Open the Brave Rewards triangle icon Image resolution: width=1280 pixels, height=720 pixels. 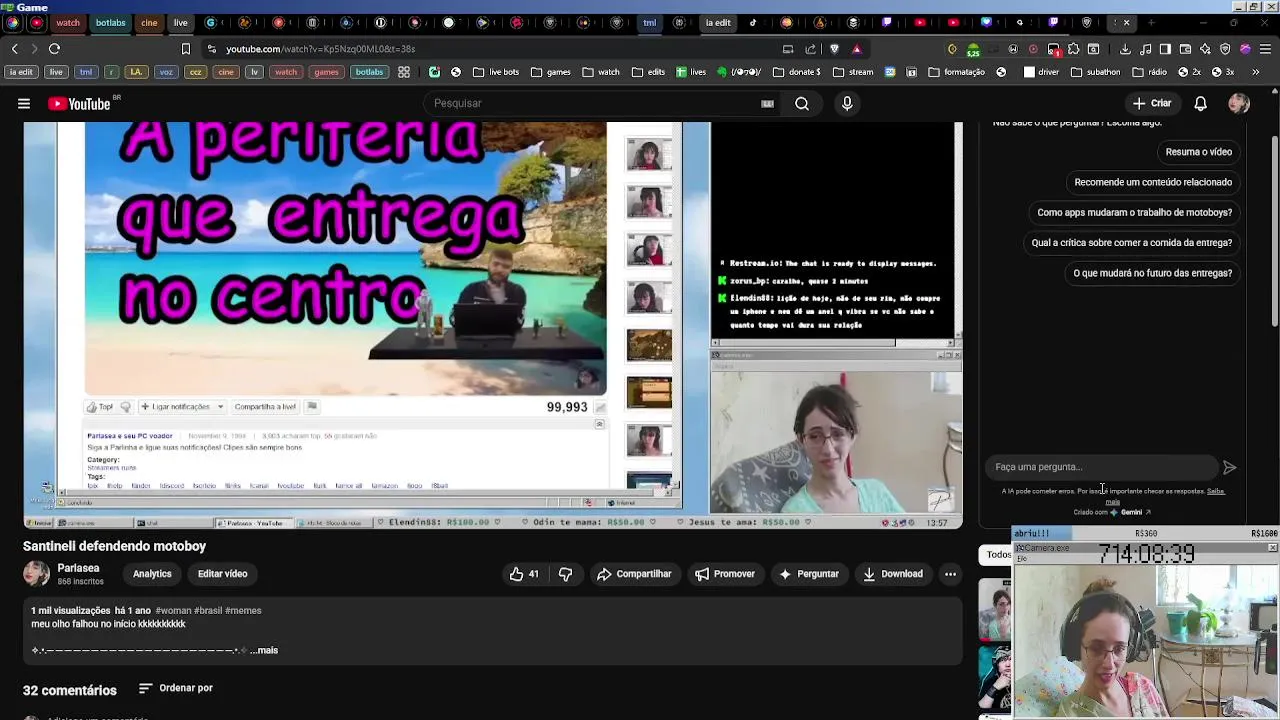tap(856, 48)
